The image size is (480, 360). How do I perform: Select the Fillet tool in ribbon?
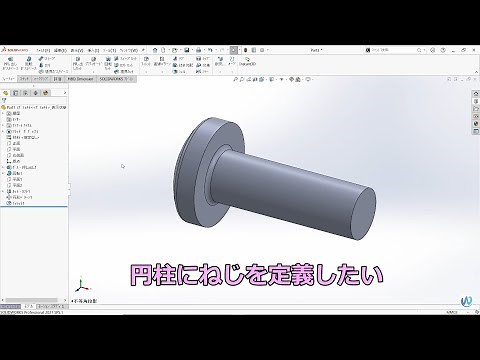pyautogui.click(x=146, y=61)
